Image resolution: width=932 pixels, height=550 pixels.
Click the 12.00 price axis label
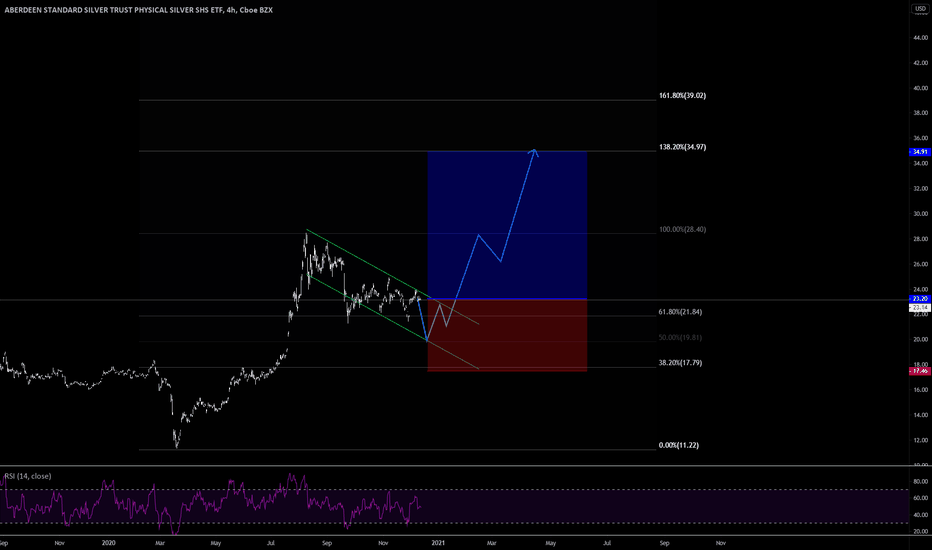921,441
